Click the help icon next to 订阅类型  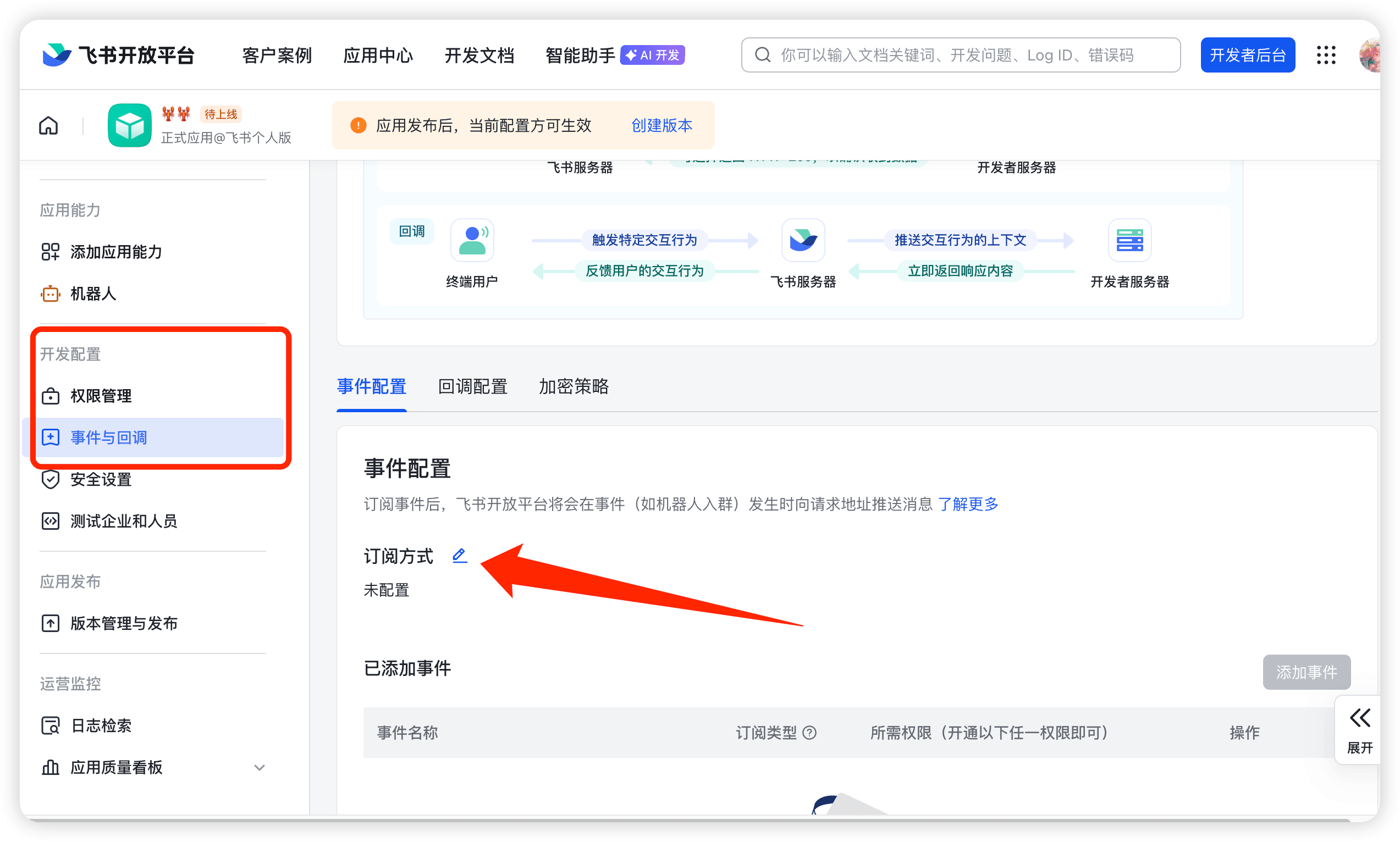[809, 733]
